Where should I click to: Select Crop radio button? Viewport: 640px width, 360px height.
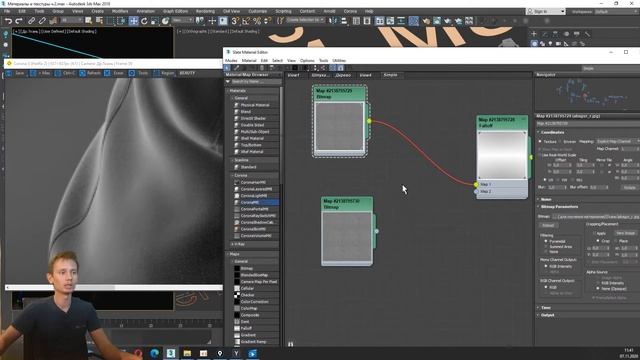pos(598,241)
